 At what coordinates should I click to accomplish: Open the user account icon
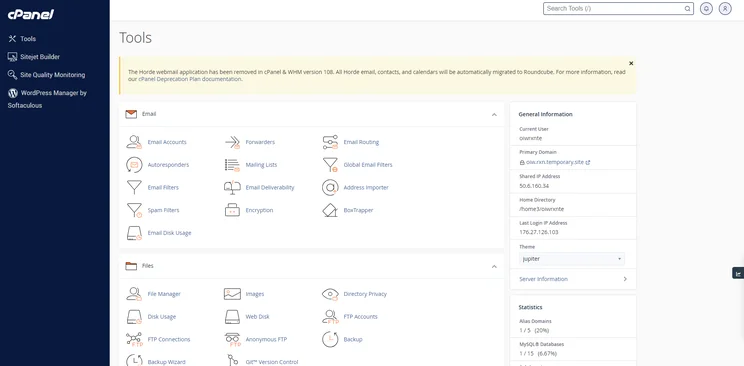[725, 9]
